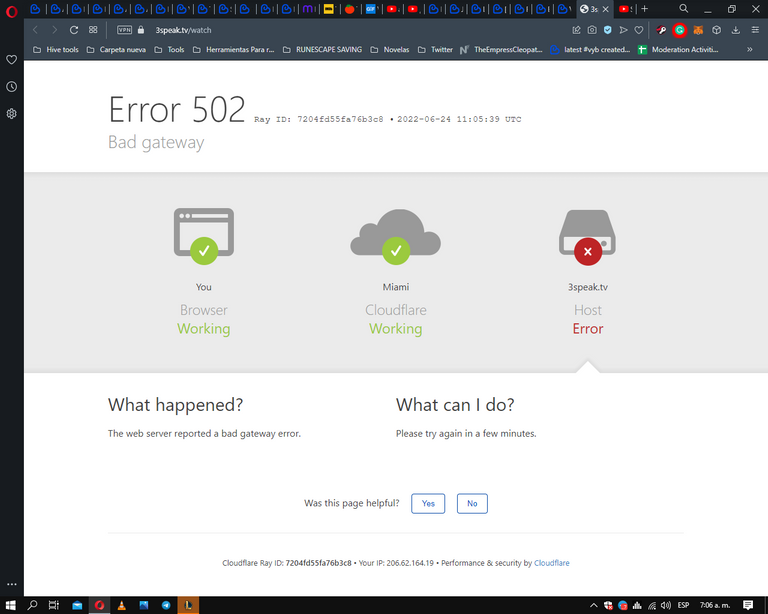The width and height of the screenshot is (768, 614).
Task: Open a new tab with plus button
Action: tap(645, 9)
